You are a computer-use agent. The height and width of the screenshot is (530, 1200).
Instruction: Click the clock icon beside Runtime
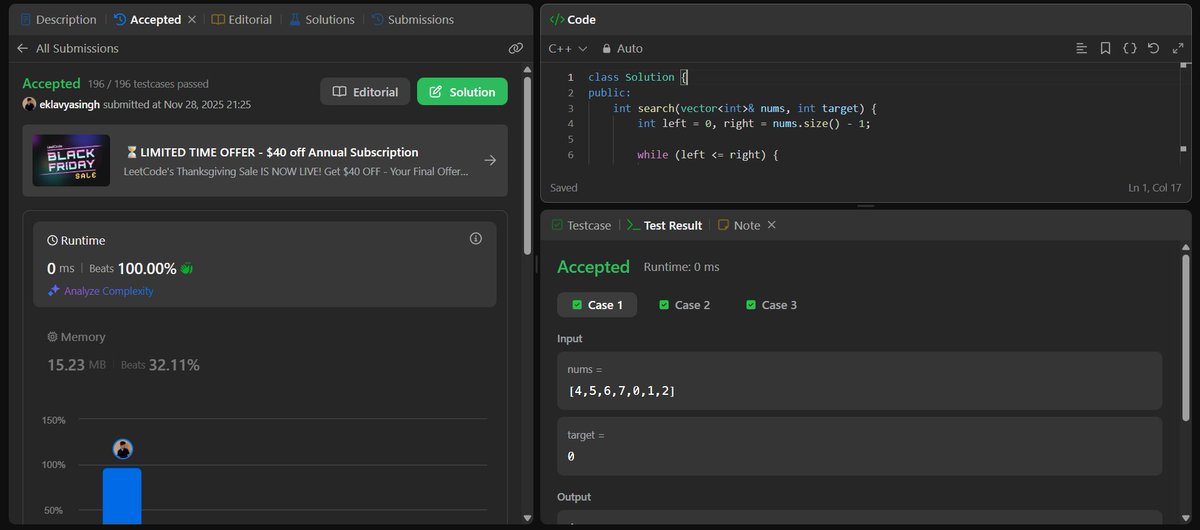(52, 240)
